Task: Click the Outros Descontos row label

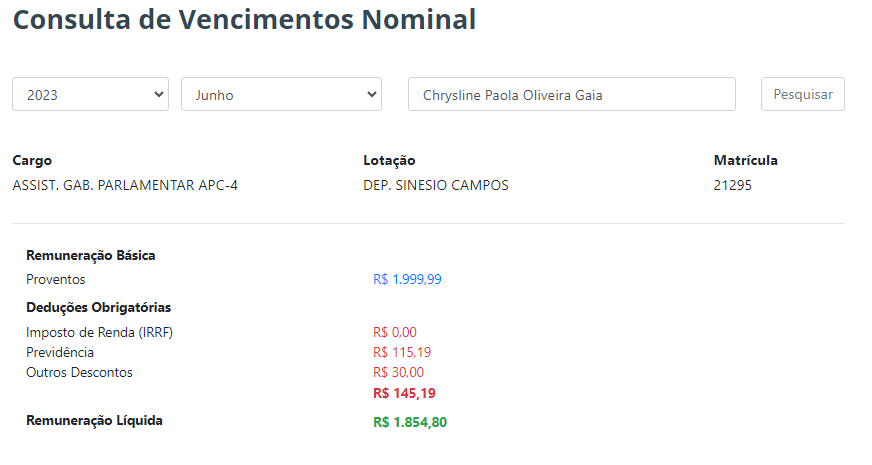Action: [x=80, y=373]
